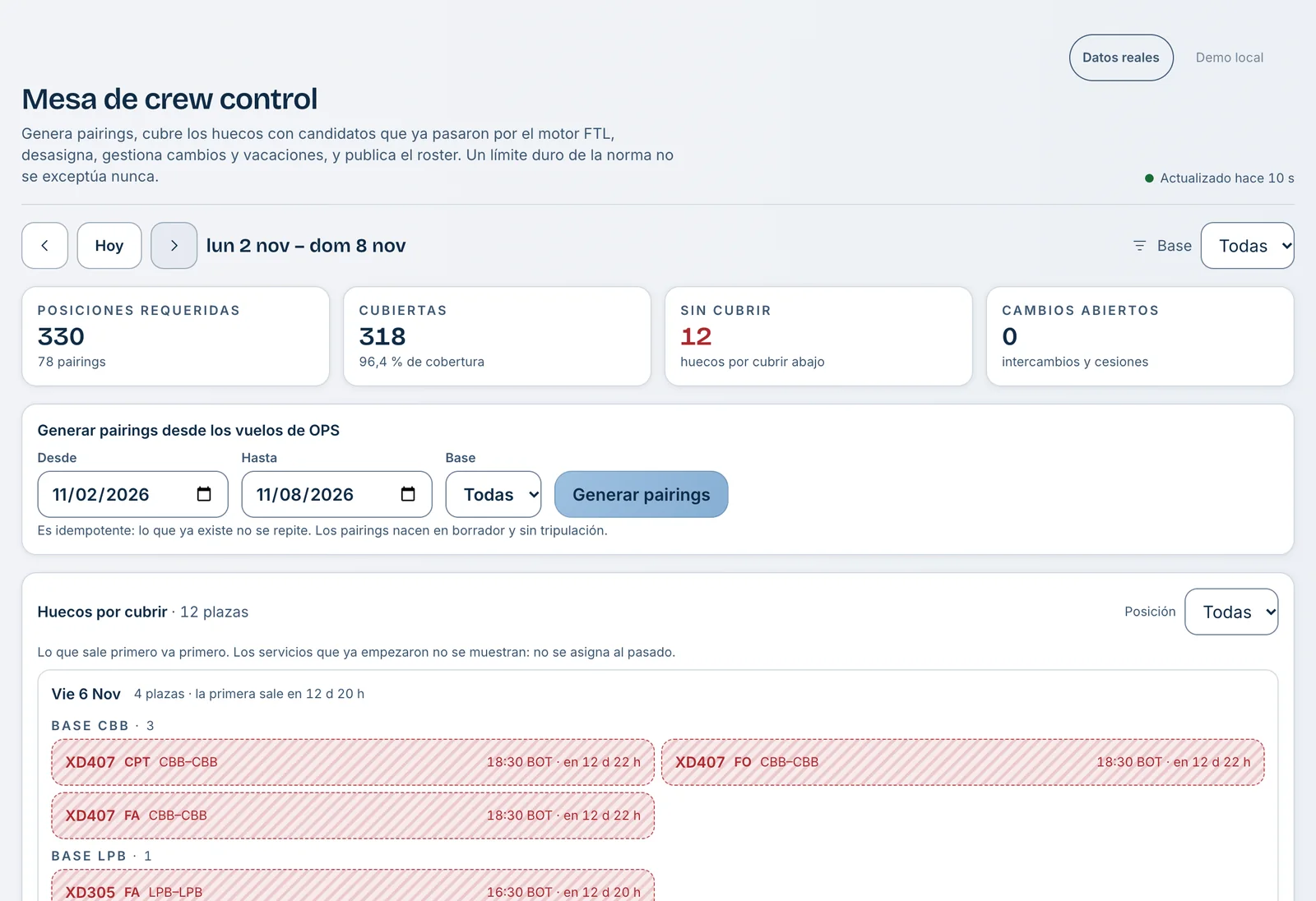Click the Cubiertas 318 card
This screenshot has width=1316, height=901.
497,336
